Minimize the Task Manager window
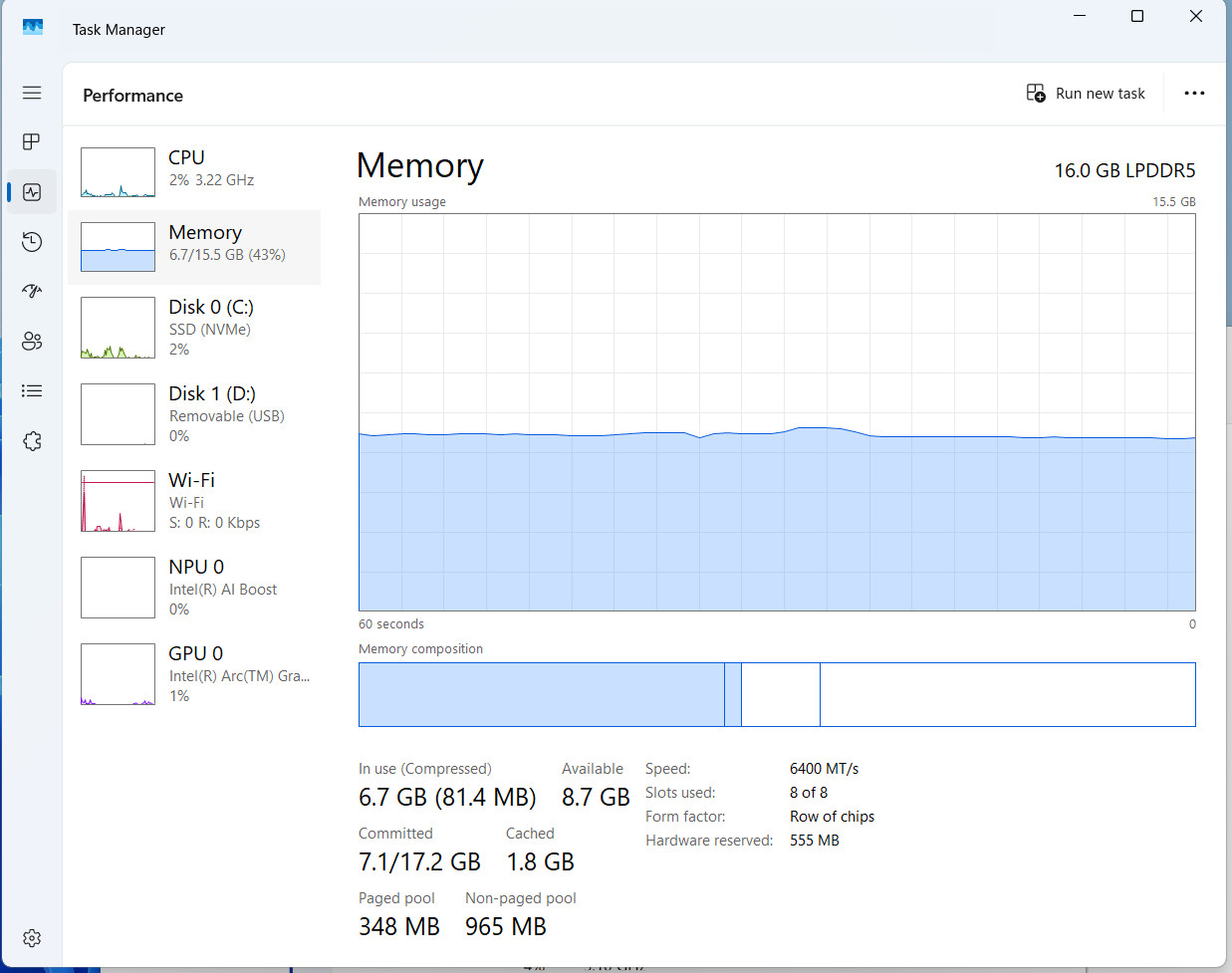This screenshot has height=973, width=1232. pyautogui.click(x=1080, y=16)
